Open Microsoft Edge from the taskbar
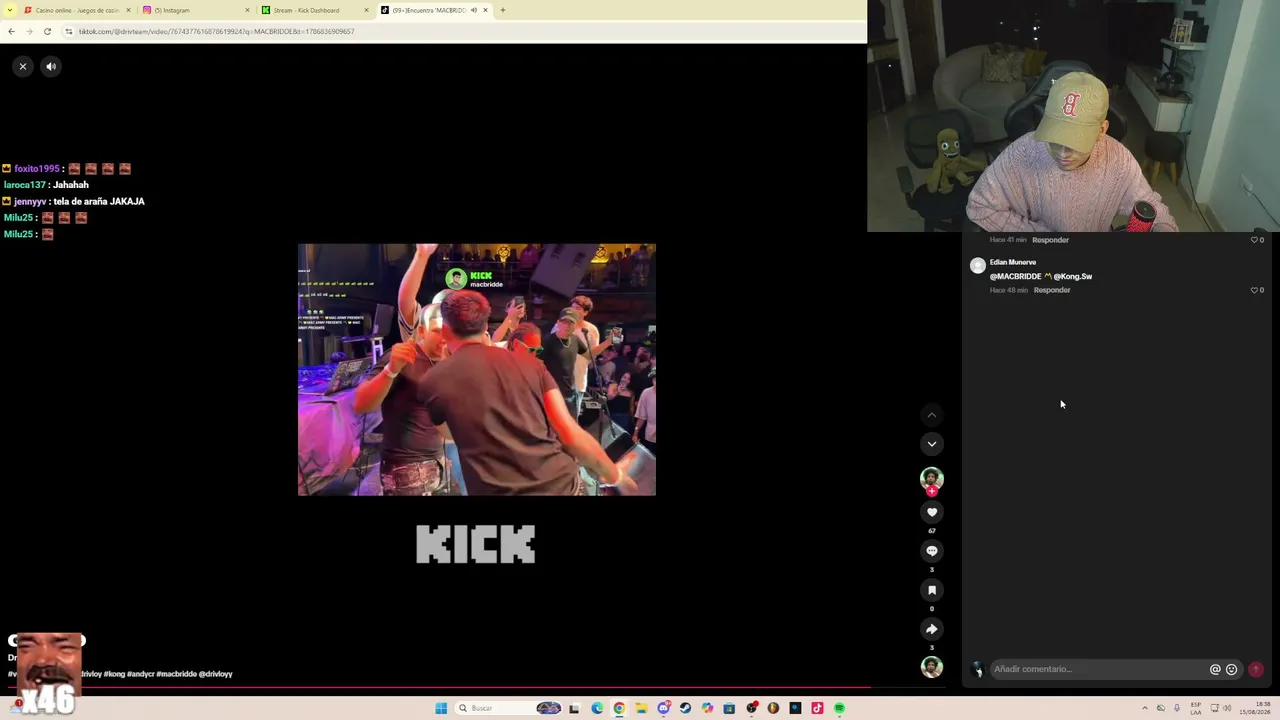 [597, 708]
